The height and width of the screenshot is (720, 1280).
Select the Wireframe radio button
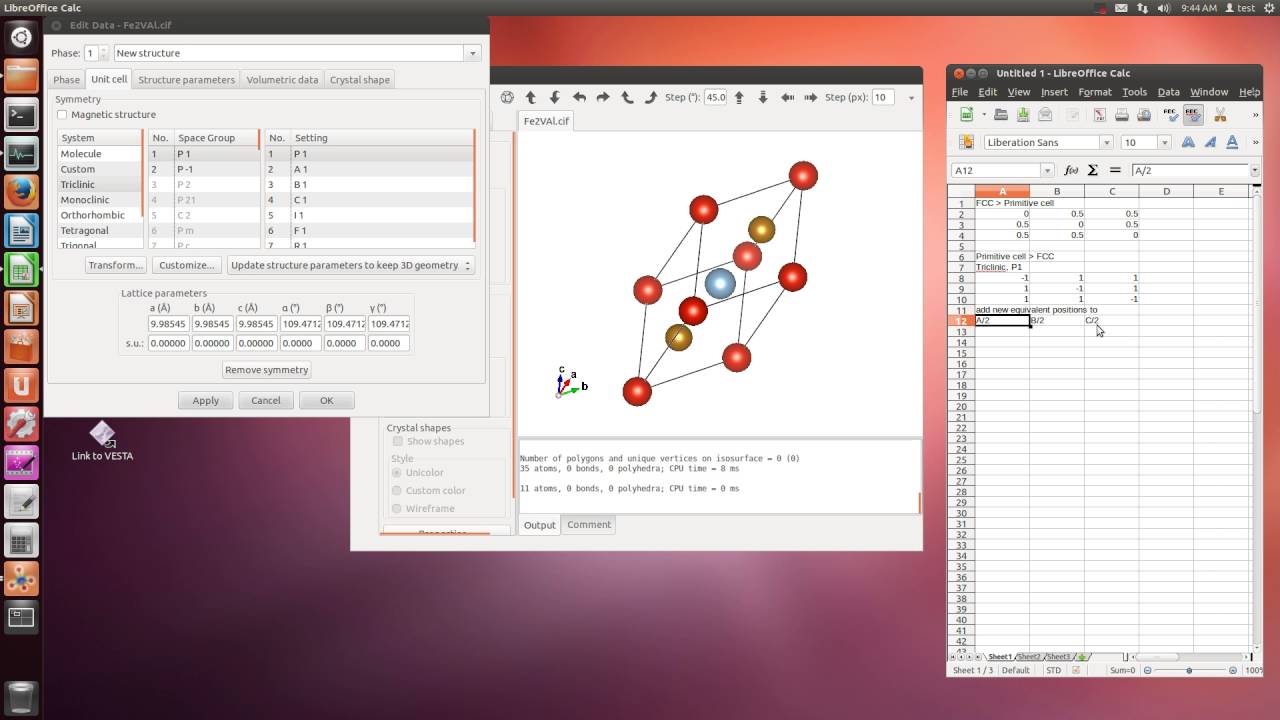[397, 508]
